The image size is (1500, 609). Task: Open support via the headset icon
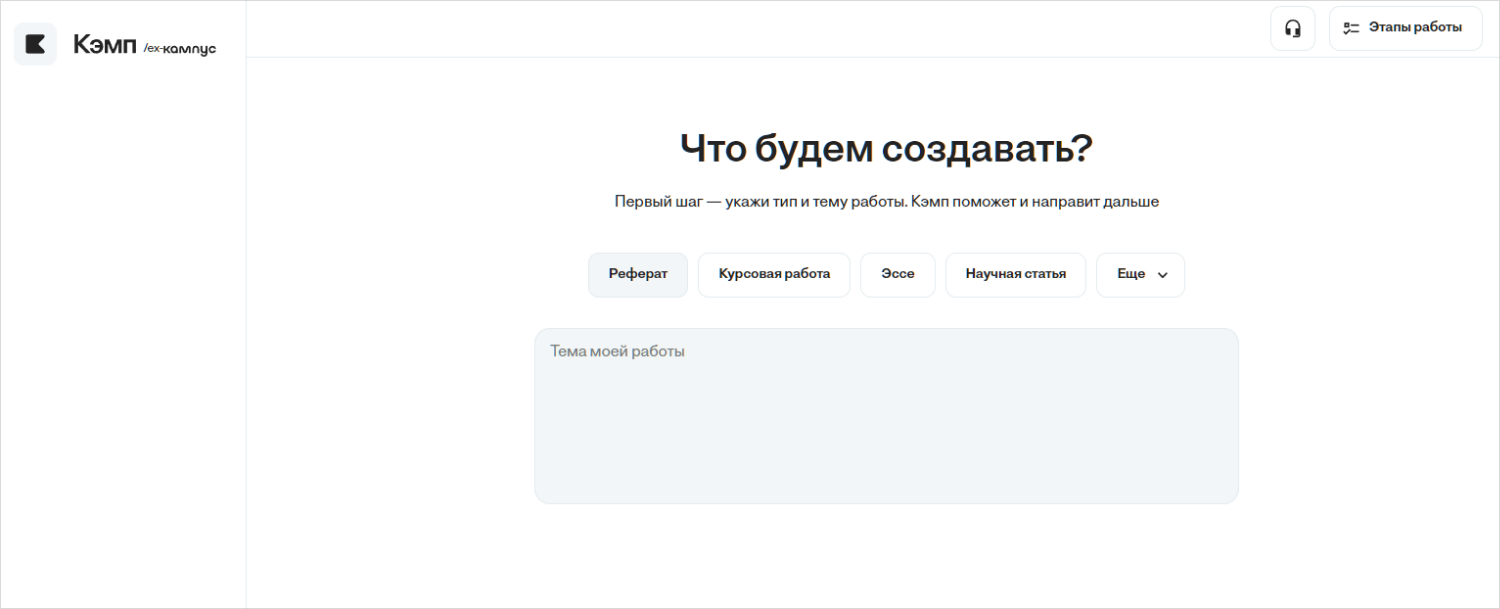[1292, 28]
